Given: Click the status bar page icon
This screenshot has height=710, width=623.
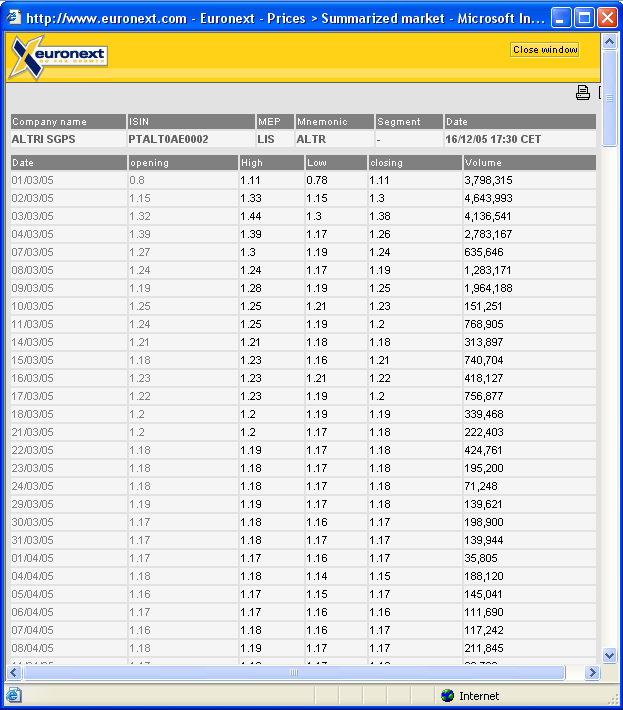Looking at the screenshot, I should click(x=13, y=695).
